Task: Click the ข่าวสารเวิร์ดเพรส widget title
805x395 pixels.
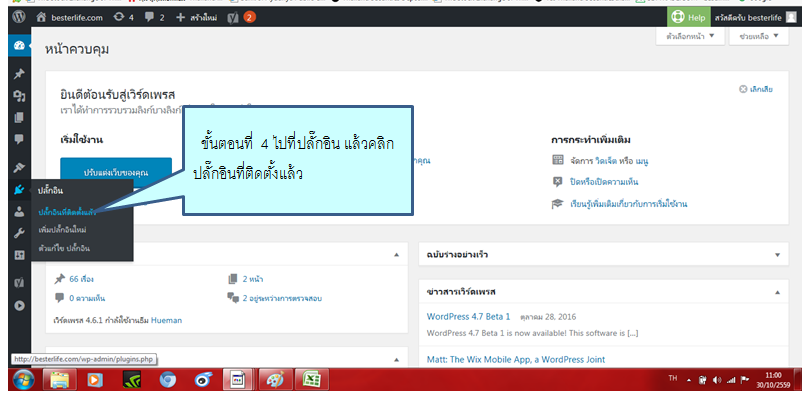Action: coord(461,292)
